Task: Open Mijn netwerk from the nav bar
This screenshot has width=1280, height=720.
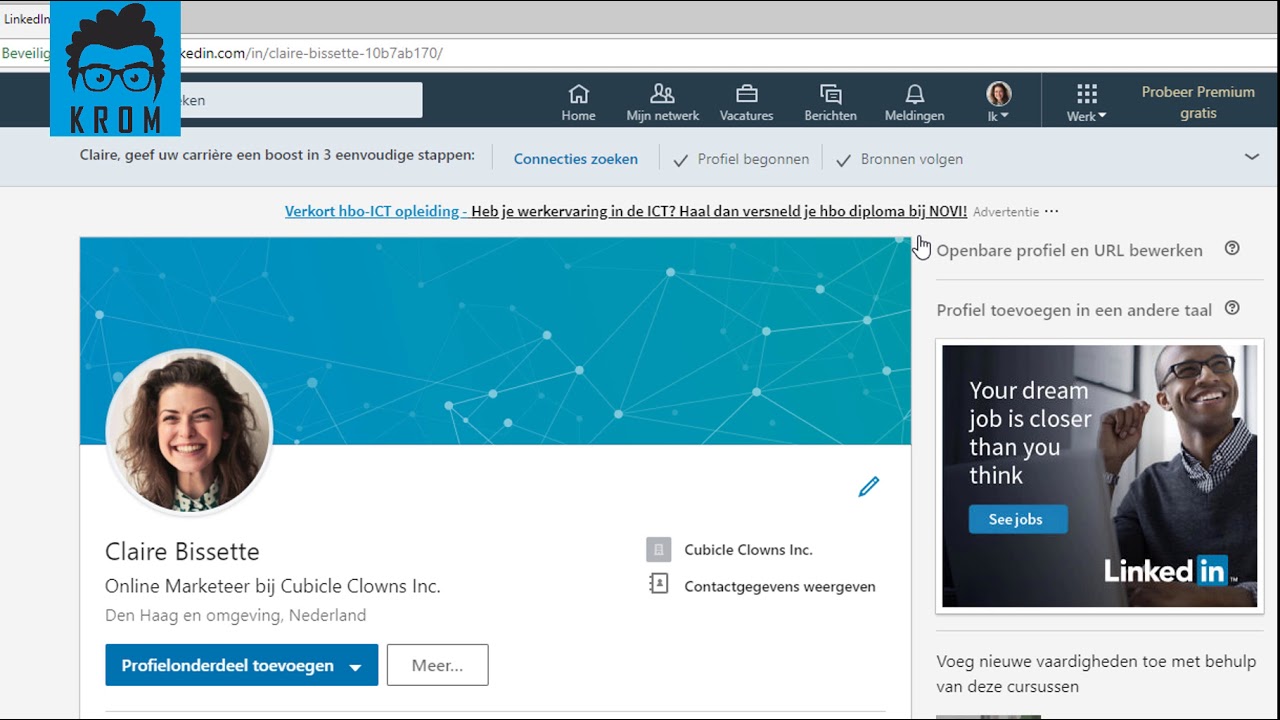Action: [x=662, y=102]
